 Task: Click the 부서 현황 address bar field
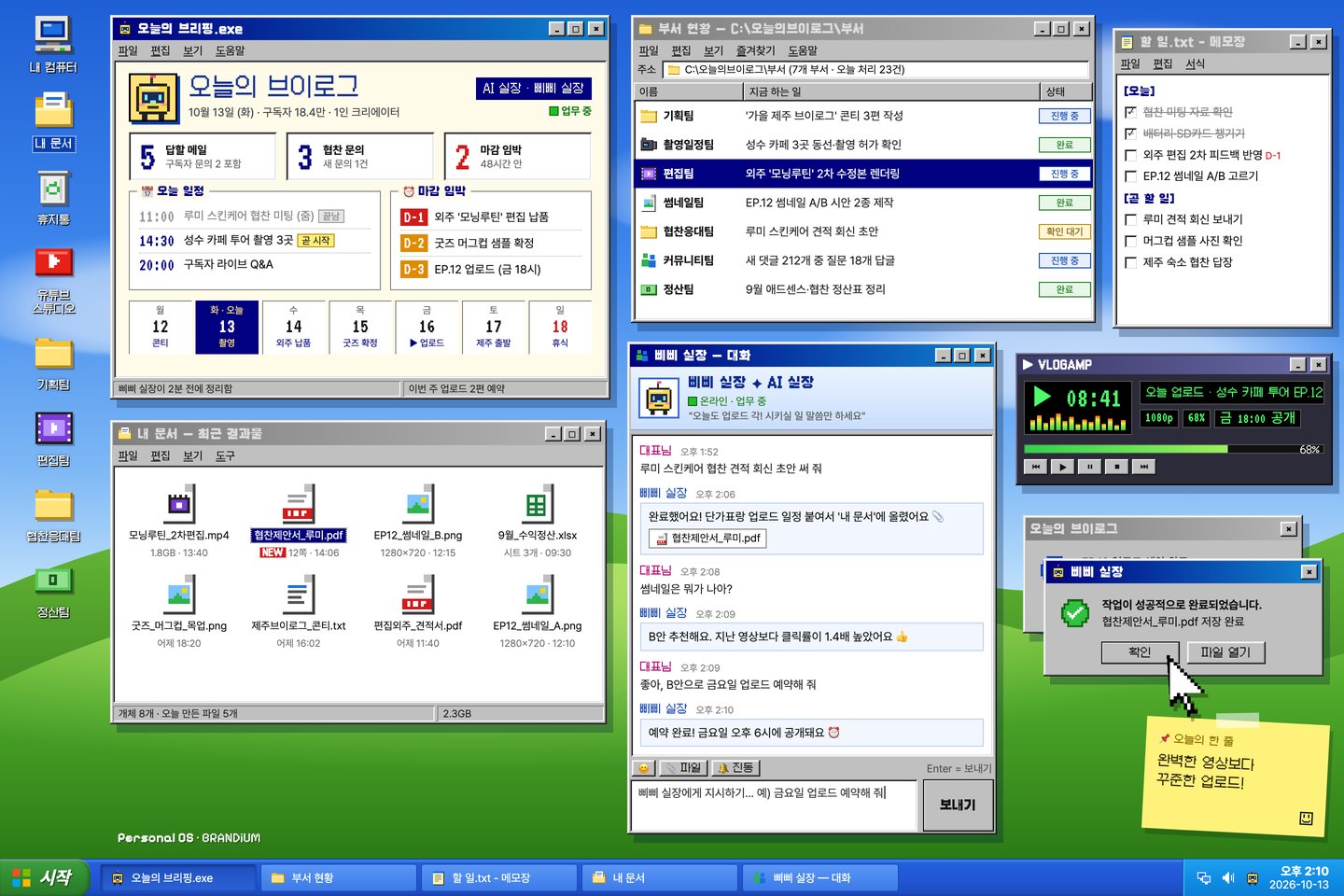(x=875, y=69)
